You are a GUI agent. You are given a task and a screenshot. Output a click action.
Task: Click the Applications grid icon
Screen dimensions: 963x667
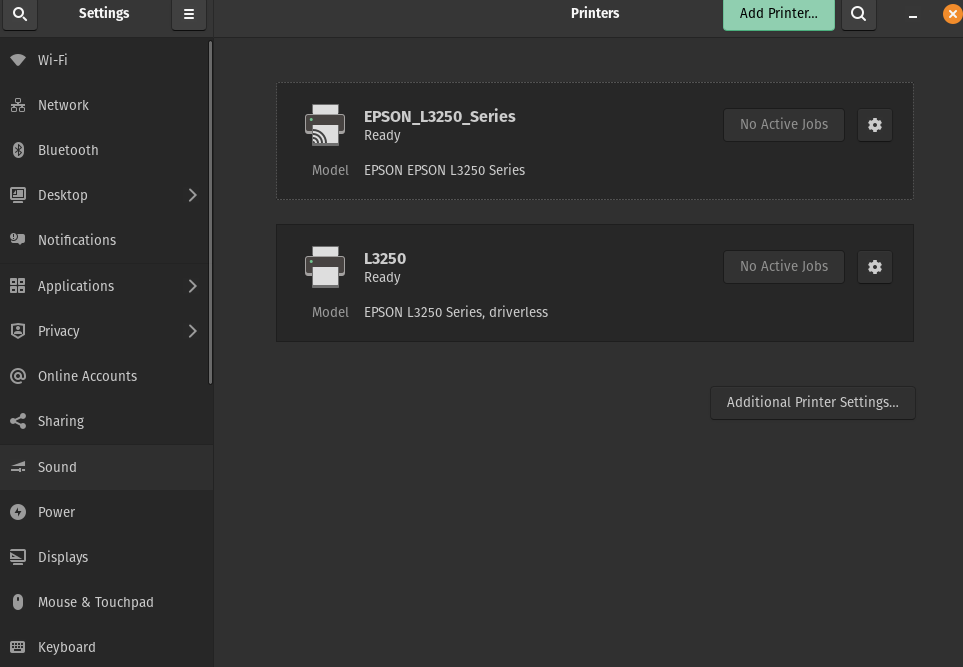tap(18, 286)
